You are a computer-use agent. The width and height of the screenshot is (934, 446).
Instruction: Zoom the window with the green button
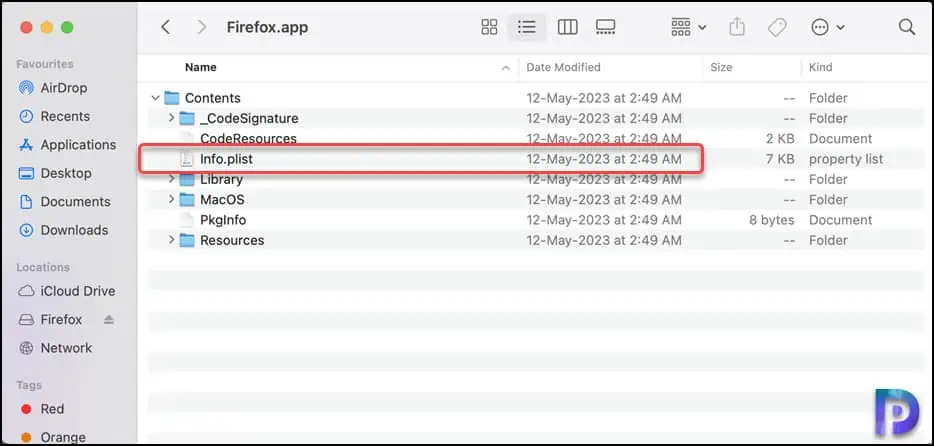(x=67, y=27)
